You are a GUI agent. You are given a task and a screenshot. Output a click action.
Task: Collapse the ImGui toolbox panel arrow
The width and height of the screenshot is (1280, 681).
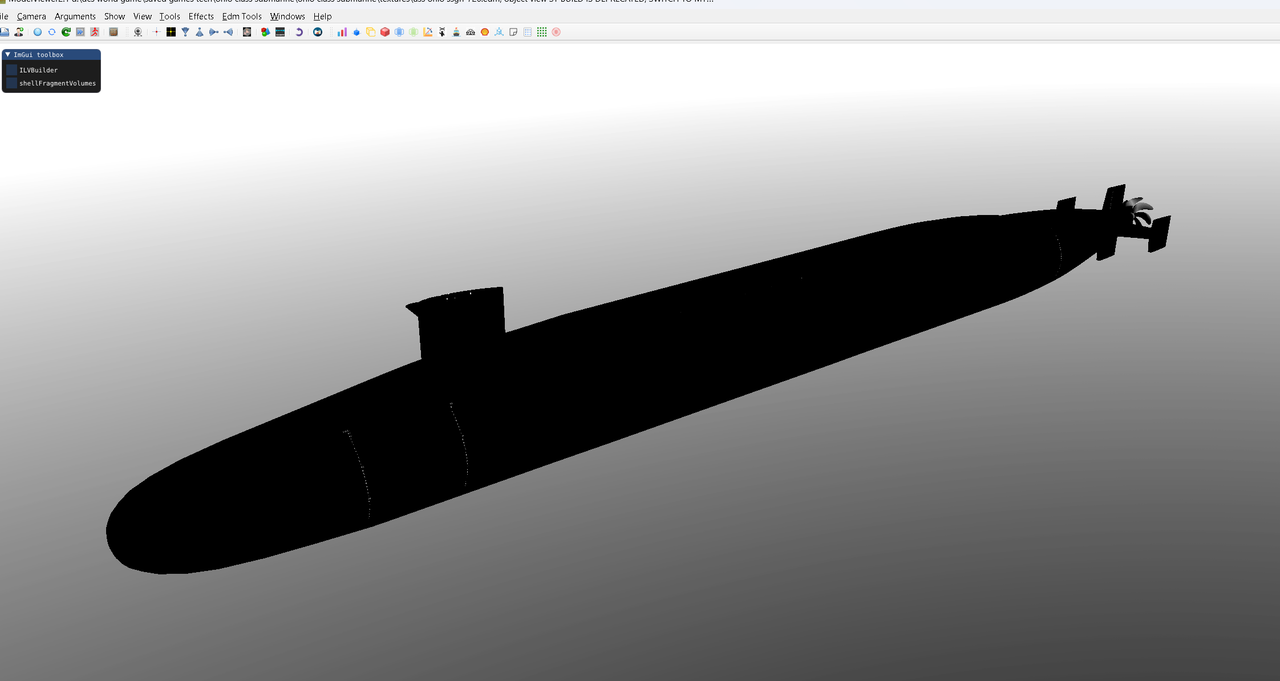[8, 54]
